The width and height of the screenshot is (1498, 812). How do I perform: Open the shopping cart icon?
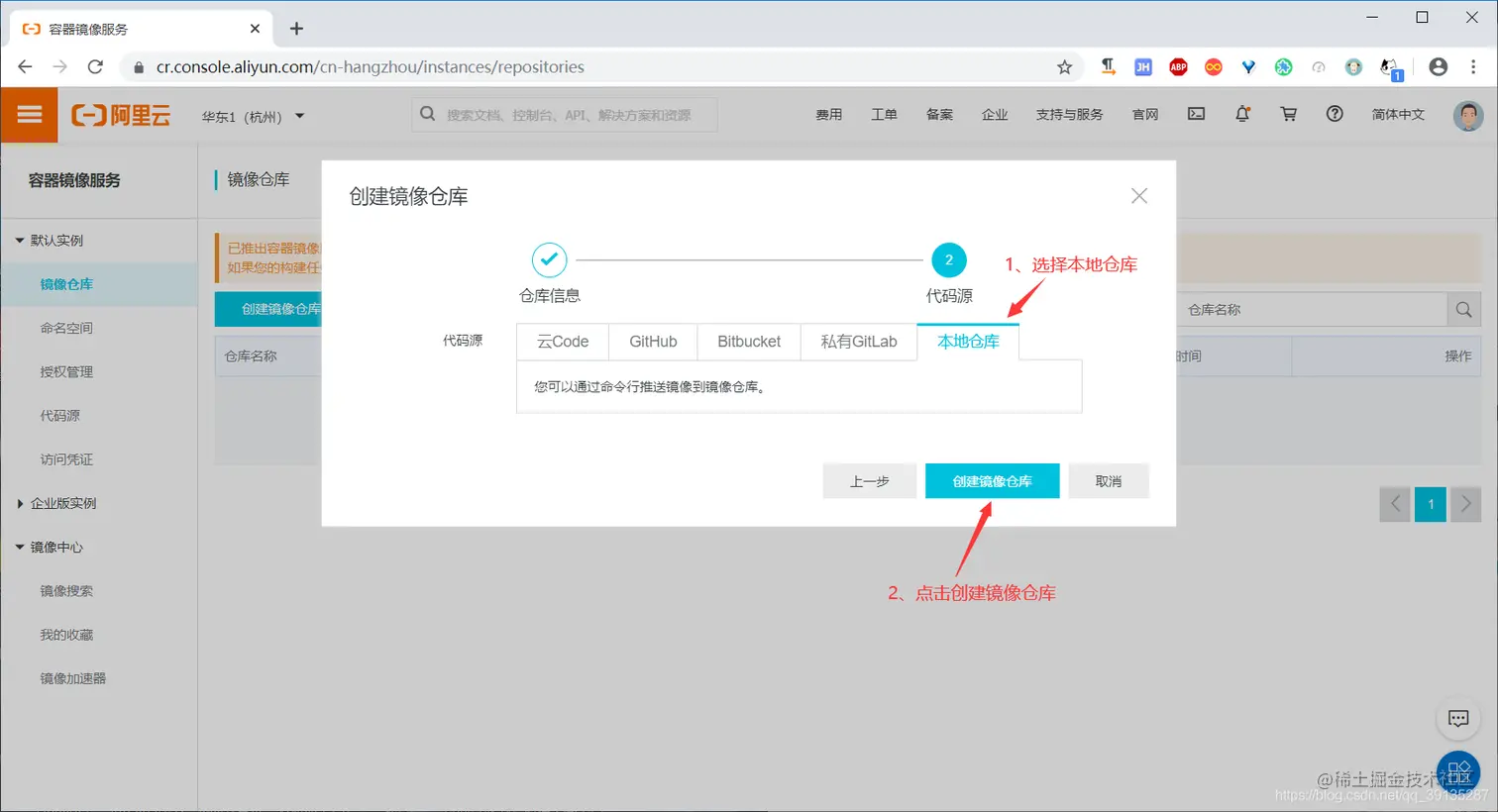(1289, 114)
